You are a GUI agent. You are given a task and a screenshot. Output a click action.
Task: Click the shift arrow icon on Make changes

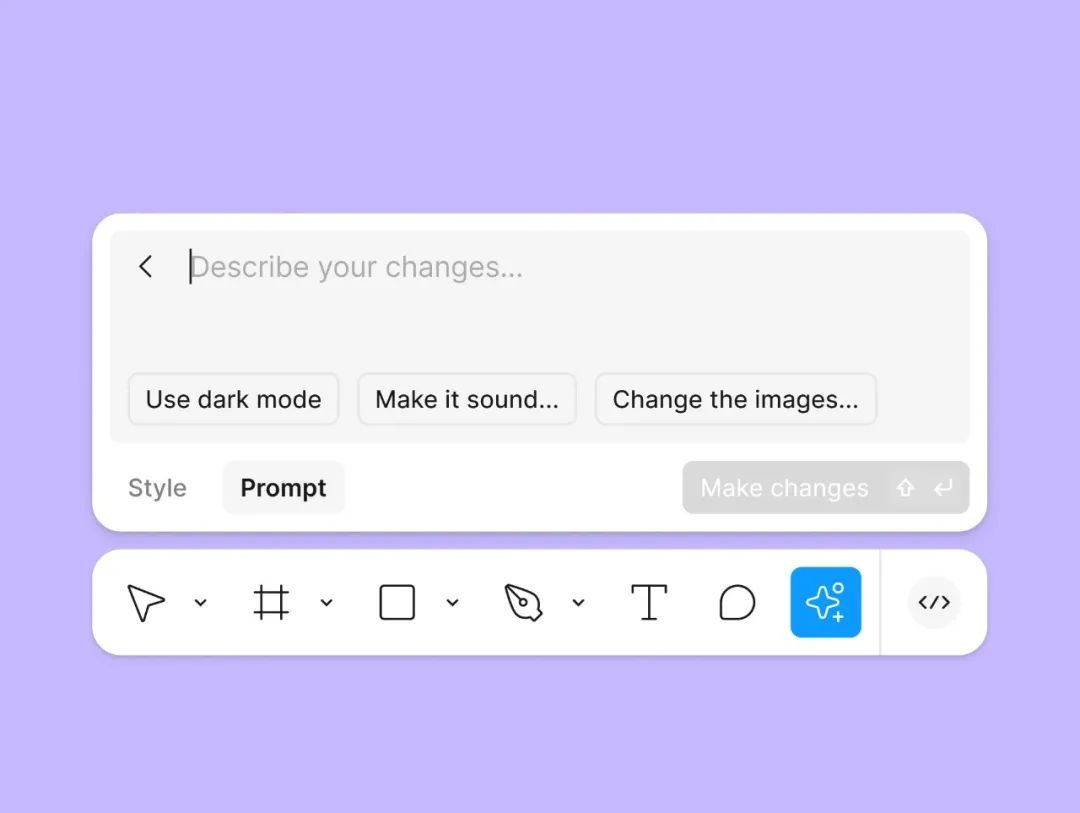[905, 487]
